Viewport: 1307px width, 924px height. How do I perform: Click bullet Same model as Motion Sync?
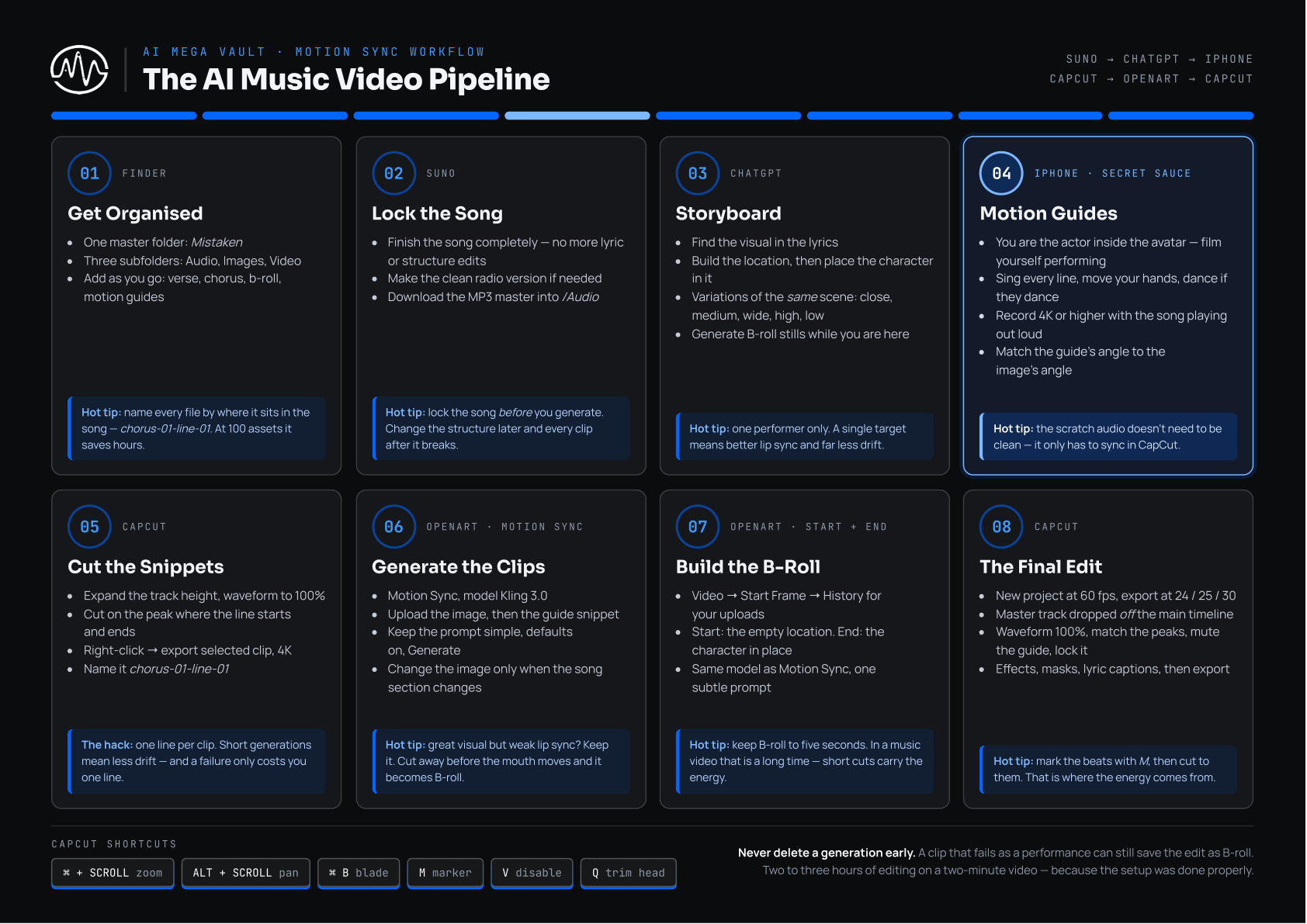783,679
